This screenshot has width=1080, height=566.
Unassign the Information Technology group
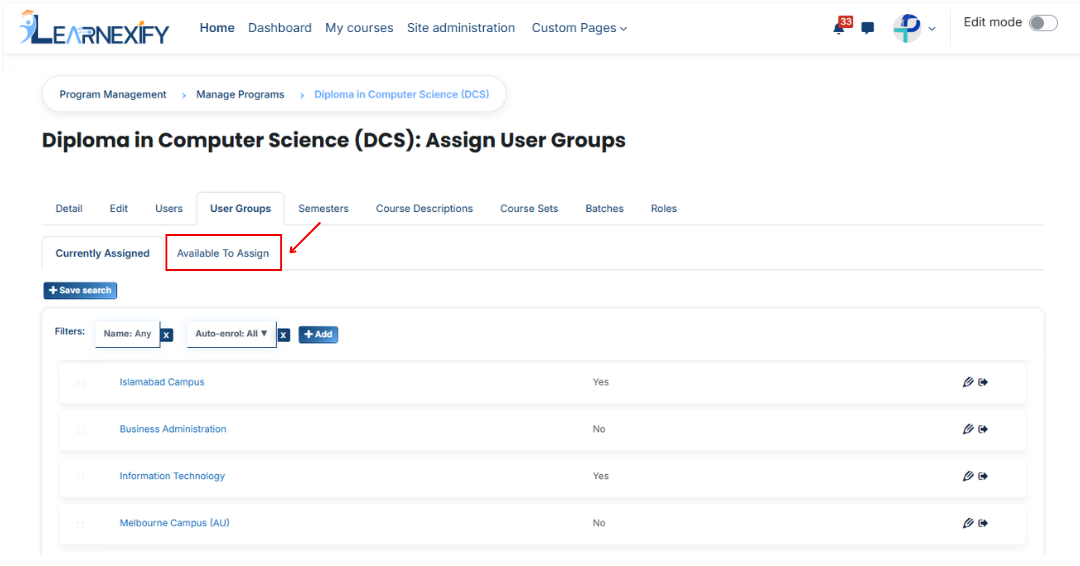(983, 476)
